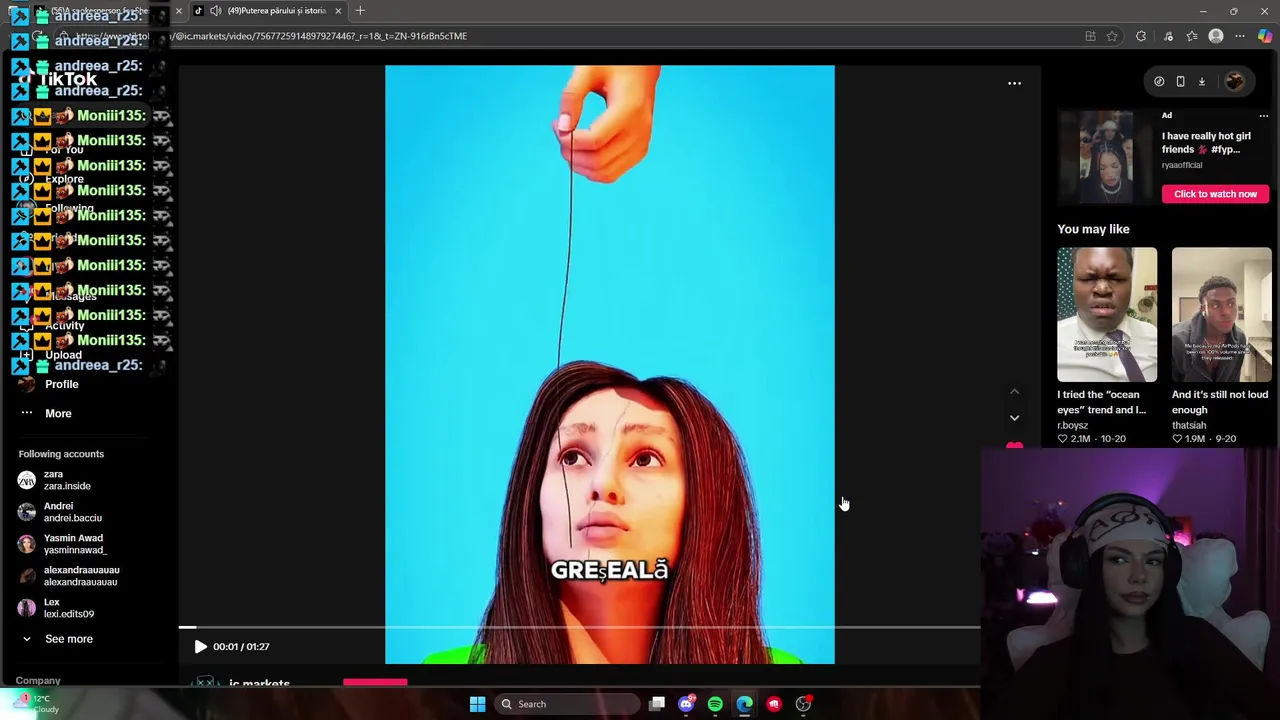The image size is (1280, 720).
Task: Open alexandraauauau following account
Action: 80,576
